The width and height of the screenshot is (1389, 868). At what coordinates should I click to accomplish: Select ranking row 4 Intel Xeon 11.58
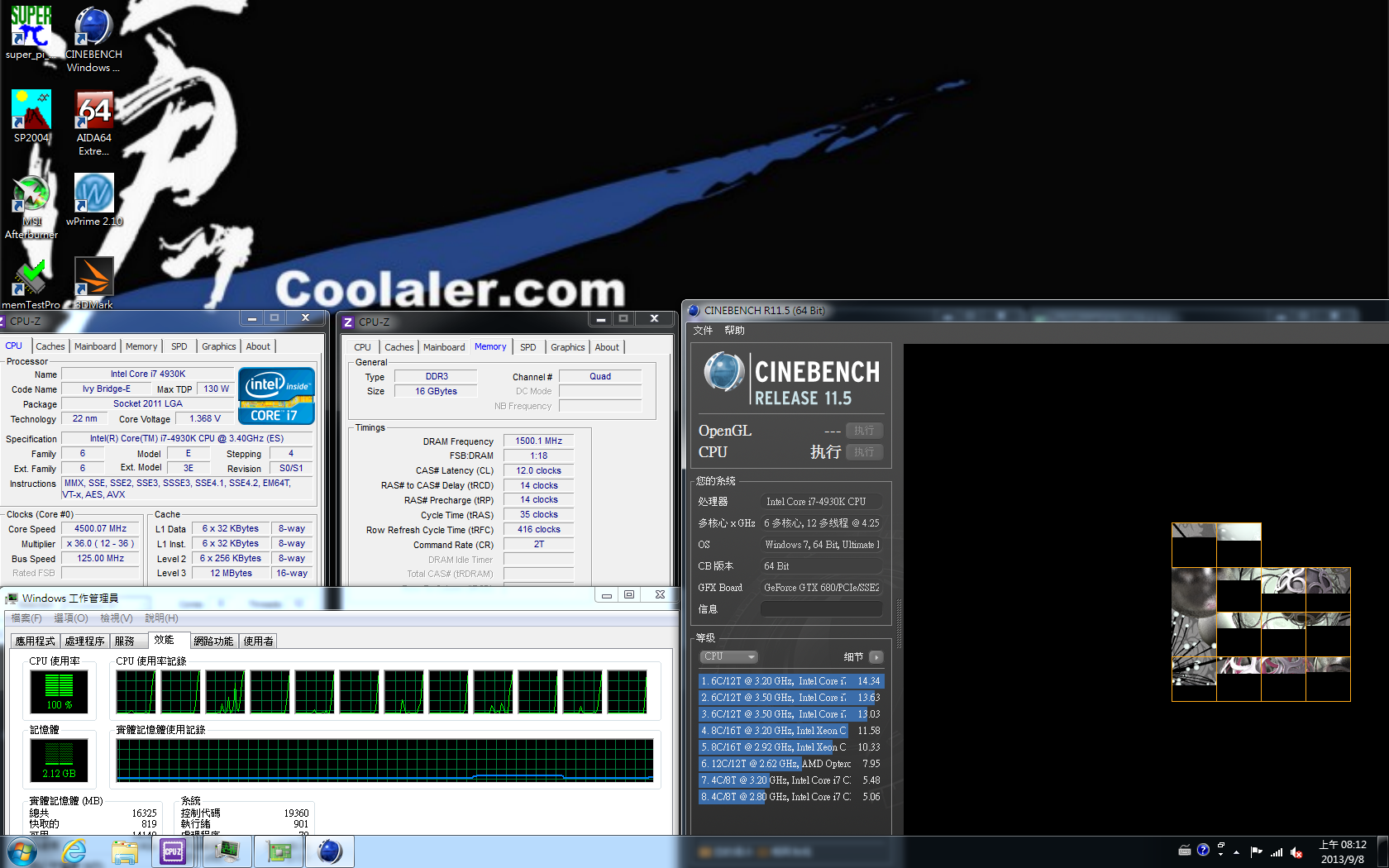click(x=791, y=731)
